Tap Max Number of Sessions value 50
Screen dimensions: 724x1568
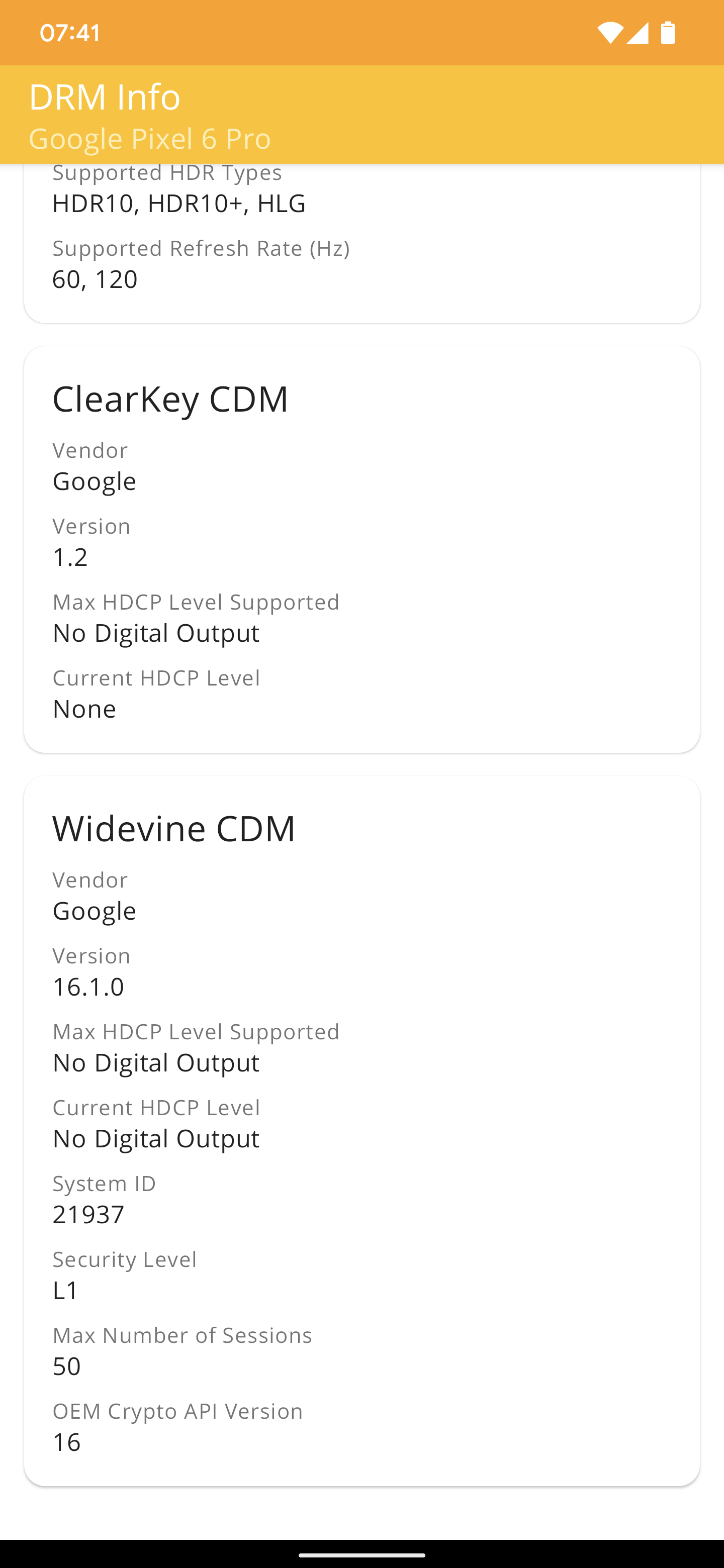point(67,1366)
